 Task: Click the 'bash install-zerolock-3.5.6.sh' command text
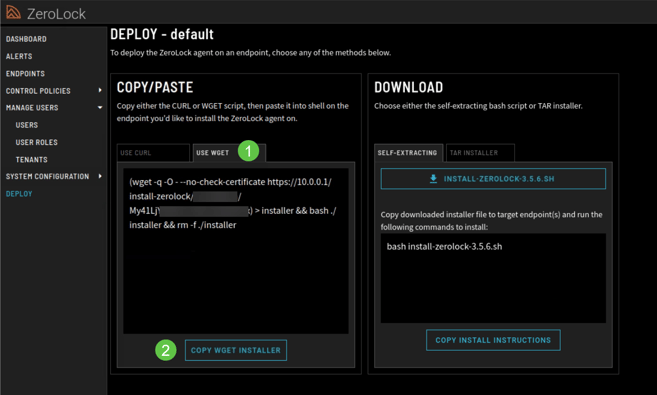point(444,247)
